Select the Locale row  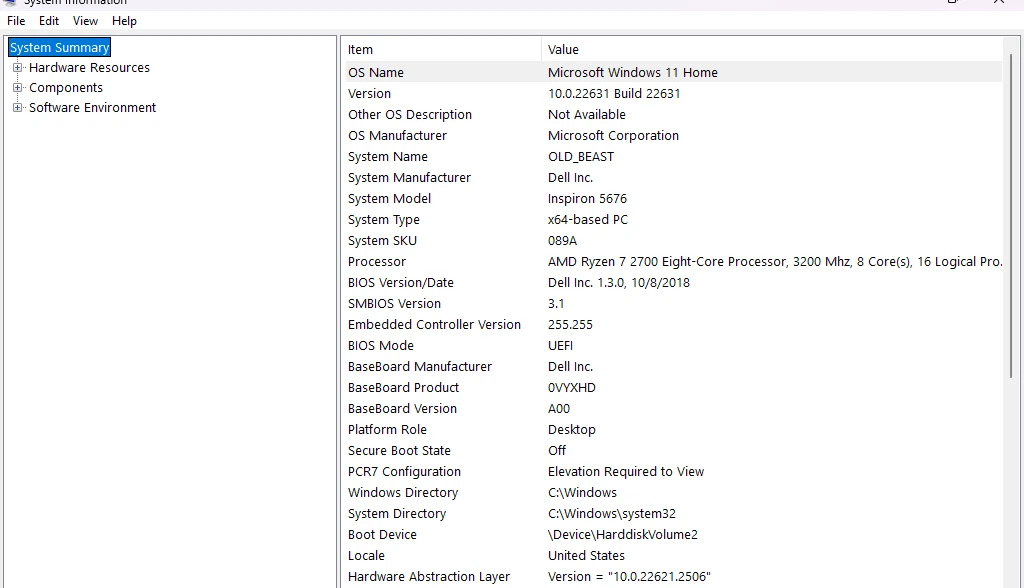[x=673, y=555]
